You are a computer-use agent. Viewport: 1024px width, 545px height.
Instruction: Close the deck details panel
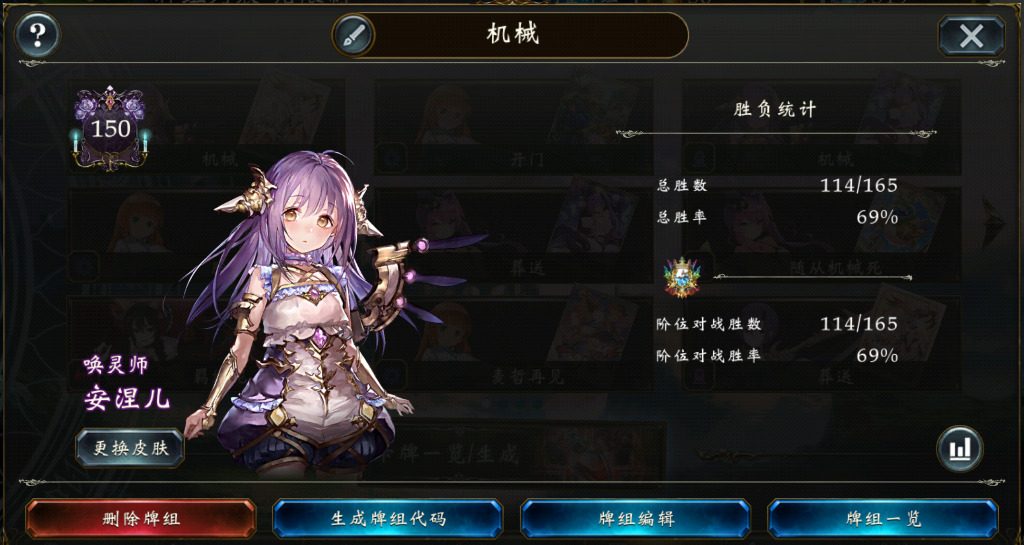tap(971, 36)
